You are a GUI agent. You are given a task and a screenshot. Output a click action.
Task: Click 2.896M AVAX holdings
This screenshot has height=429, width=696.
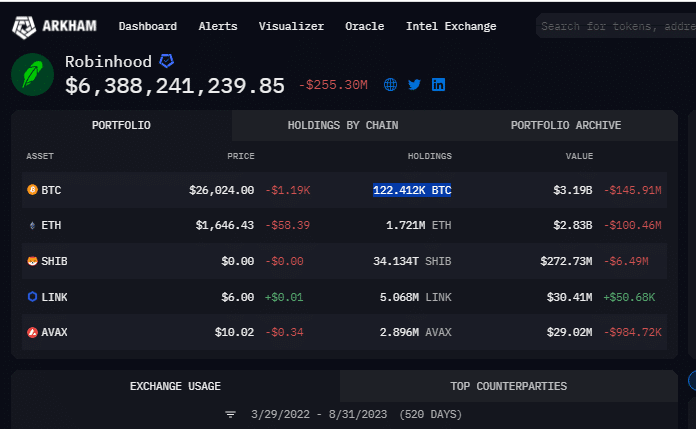415,332
